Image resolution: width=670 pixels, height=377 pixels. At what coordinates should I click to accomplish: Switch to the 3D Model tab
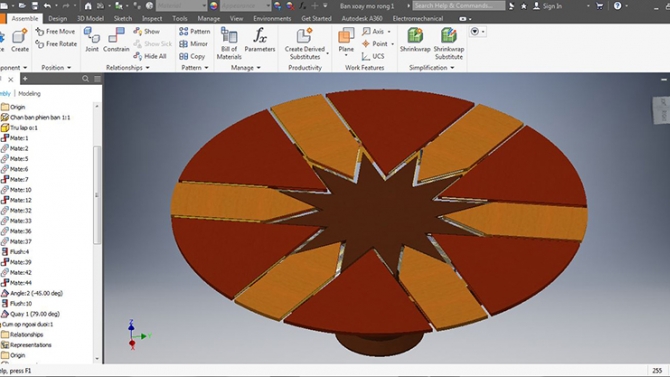[x=90, y=18]
